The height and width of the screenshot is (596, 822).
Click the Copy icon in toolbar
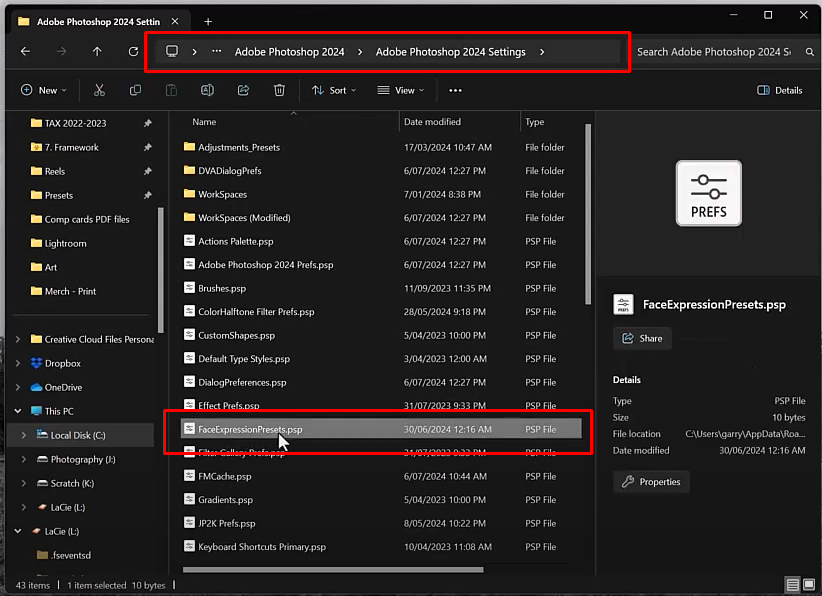coord(135,90)
